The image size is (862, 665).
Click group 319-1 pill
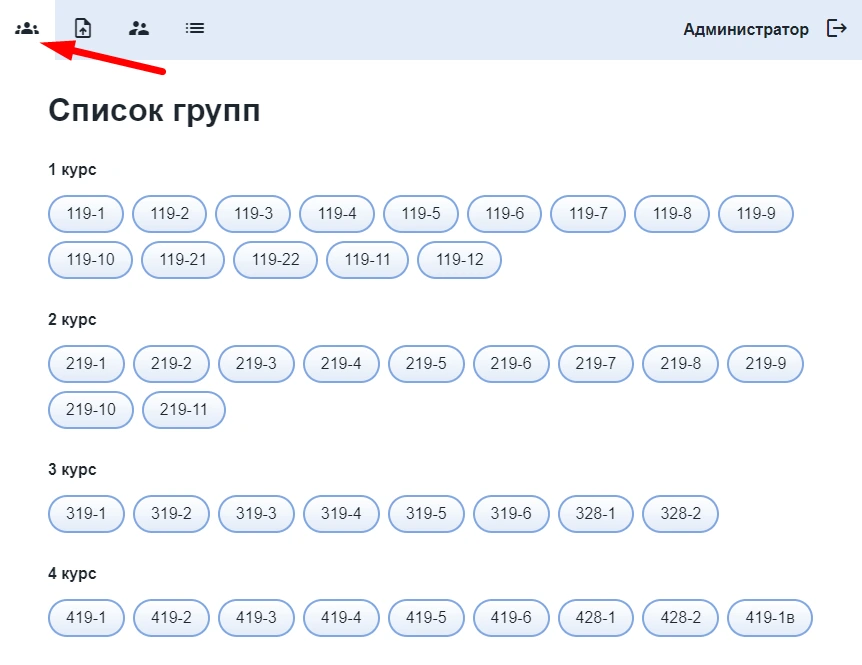[86, 514]
